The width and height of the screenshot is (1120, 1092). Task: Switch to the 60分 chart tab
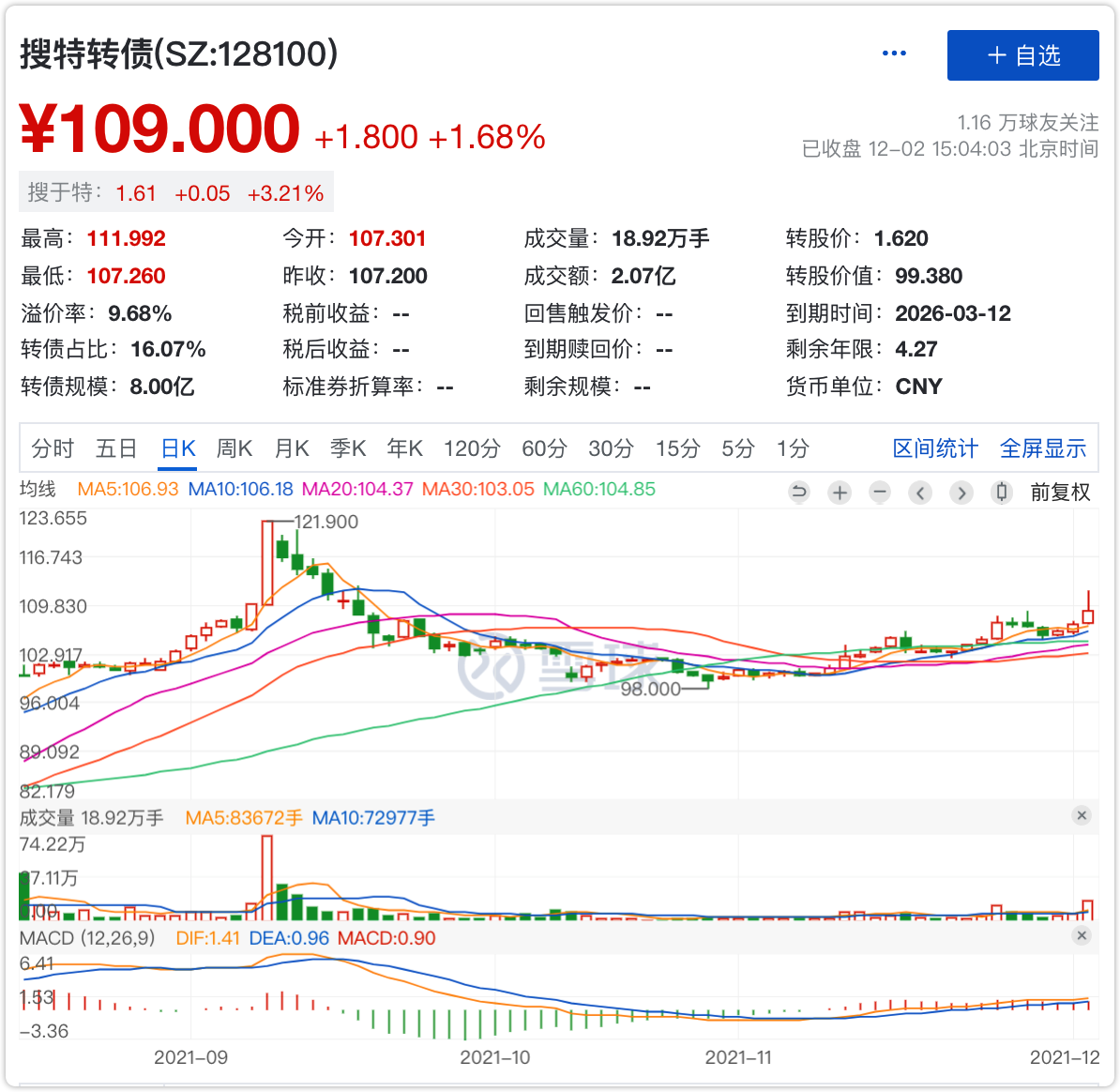tap(545, 448)
